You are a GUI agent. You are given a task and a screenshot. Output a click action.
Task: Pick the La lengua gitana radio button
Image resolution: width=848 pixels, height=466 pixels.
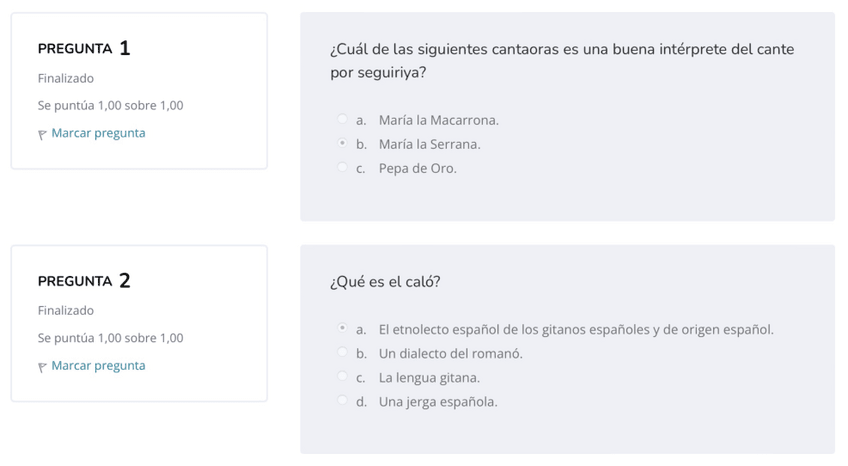point(343,377)
